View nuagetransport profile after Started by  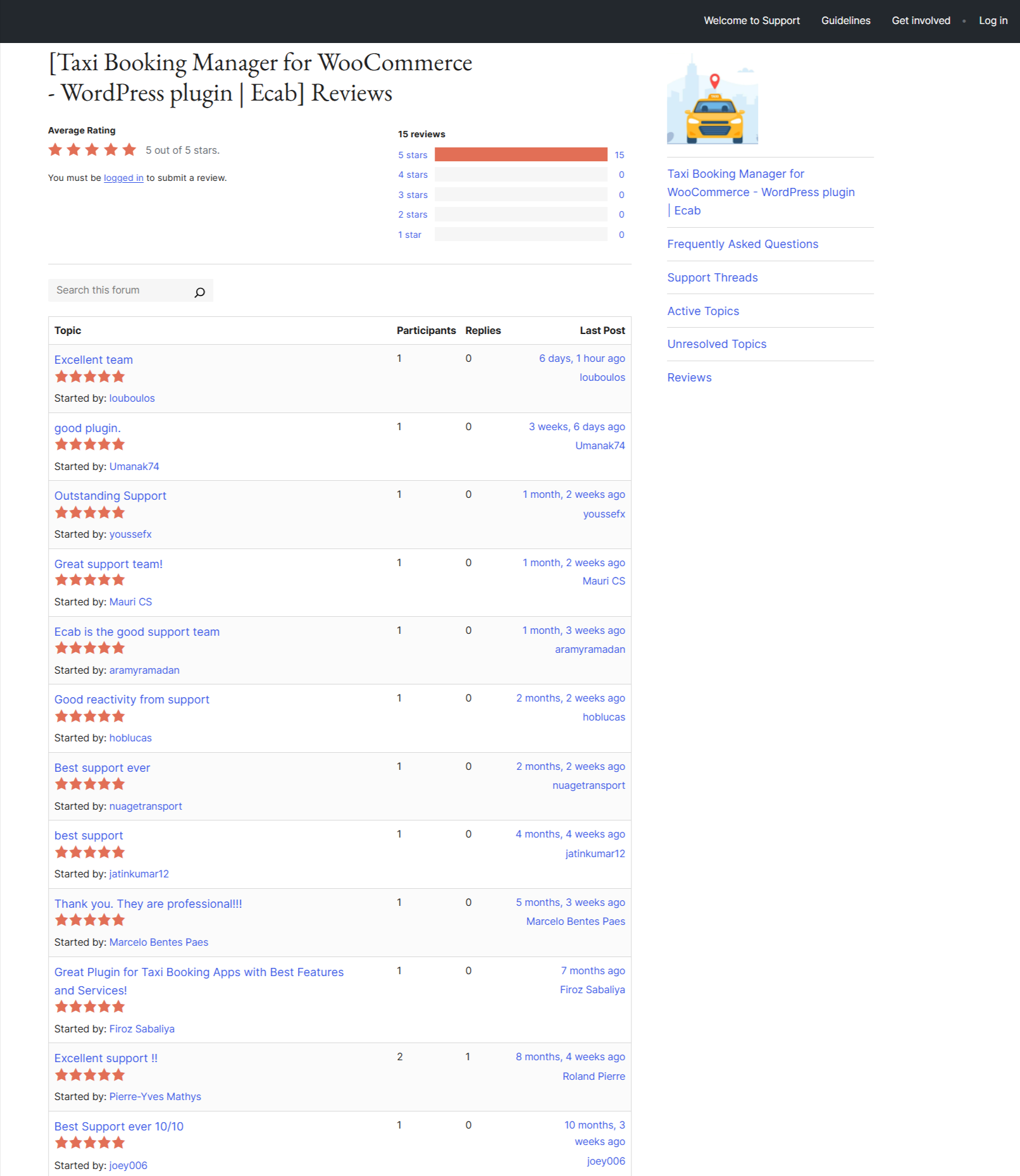coord(146,807)
